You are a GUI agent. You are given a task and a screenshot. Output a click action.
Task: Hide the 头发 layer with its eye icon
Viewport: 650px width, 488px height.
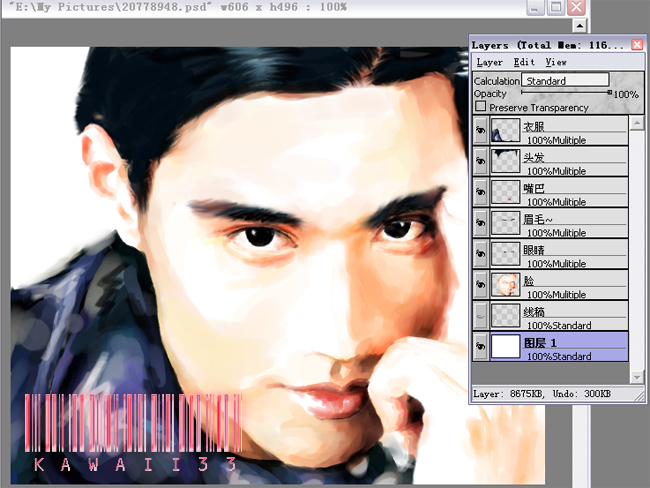[x=480, y=161]
